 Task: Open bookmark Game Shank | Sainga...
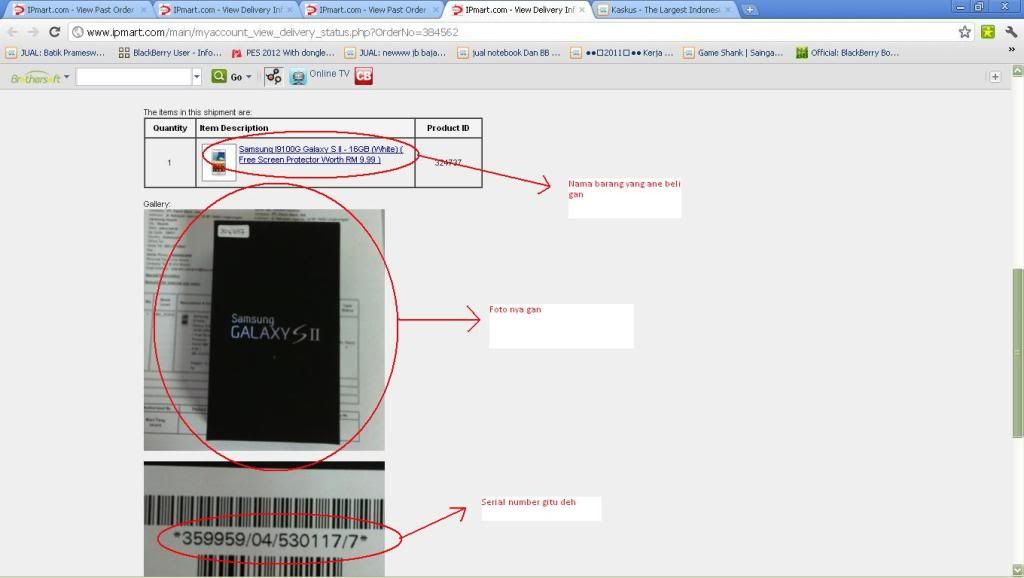(x=733, y=53)
